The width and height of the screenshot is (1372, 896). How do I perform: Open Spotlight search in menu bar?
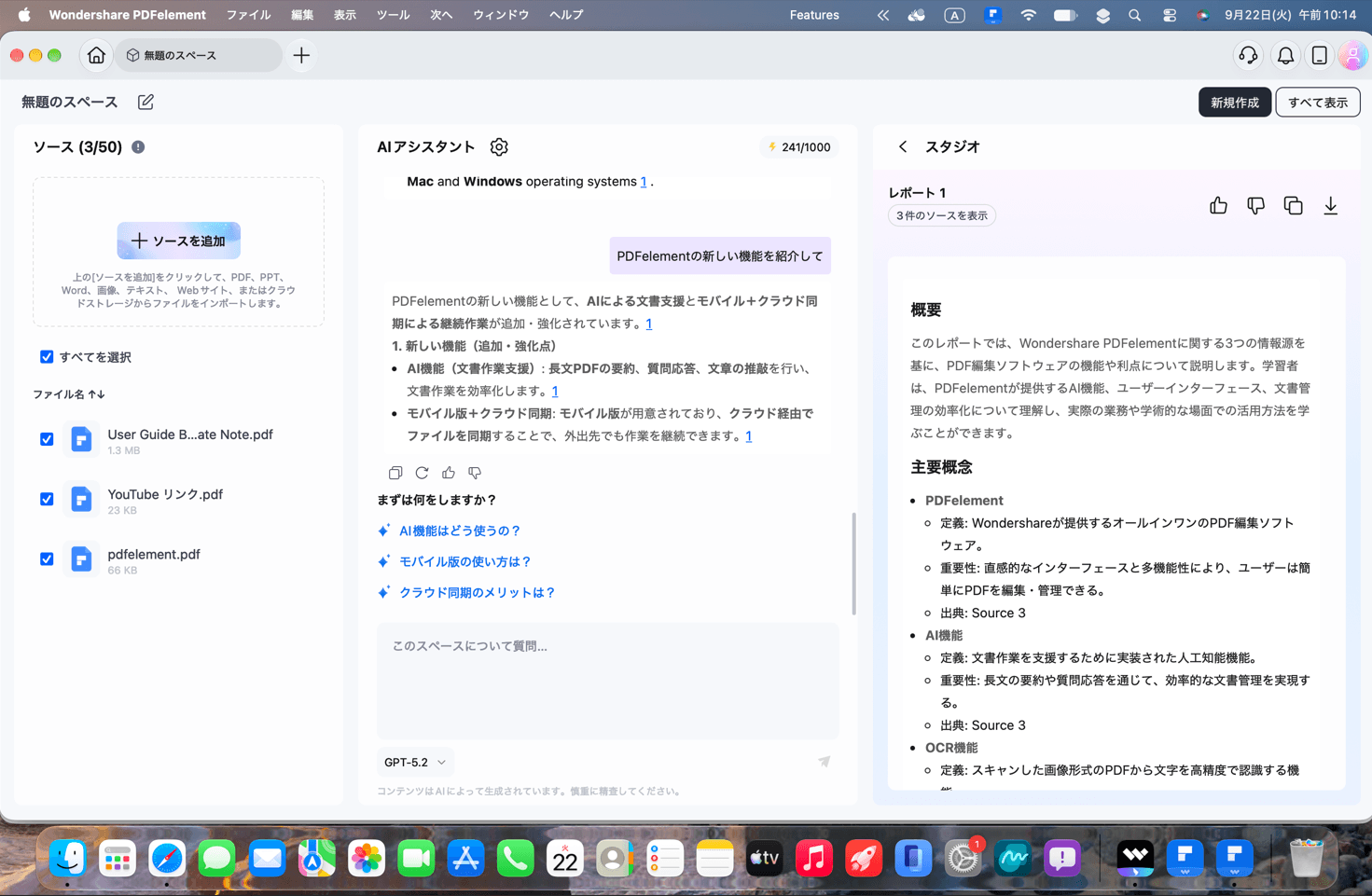pyautogui.click(x=1134, y=15)
